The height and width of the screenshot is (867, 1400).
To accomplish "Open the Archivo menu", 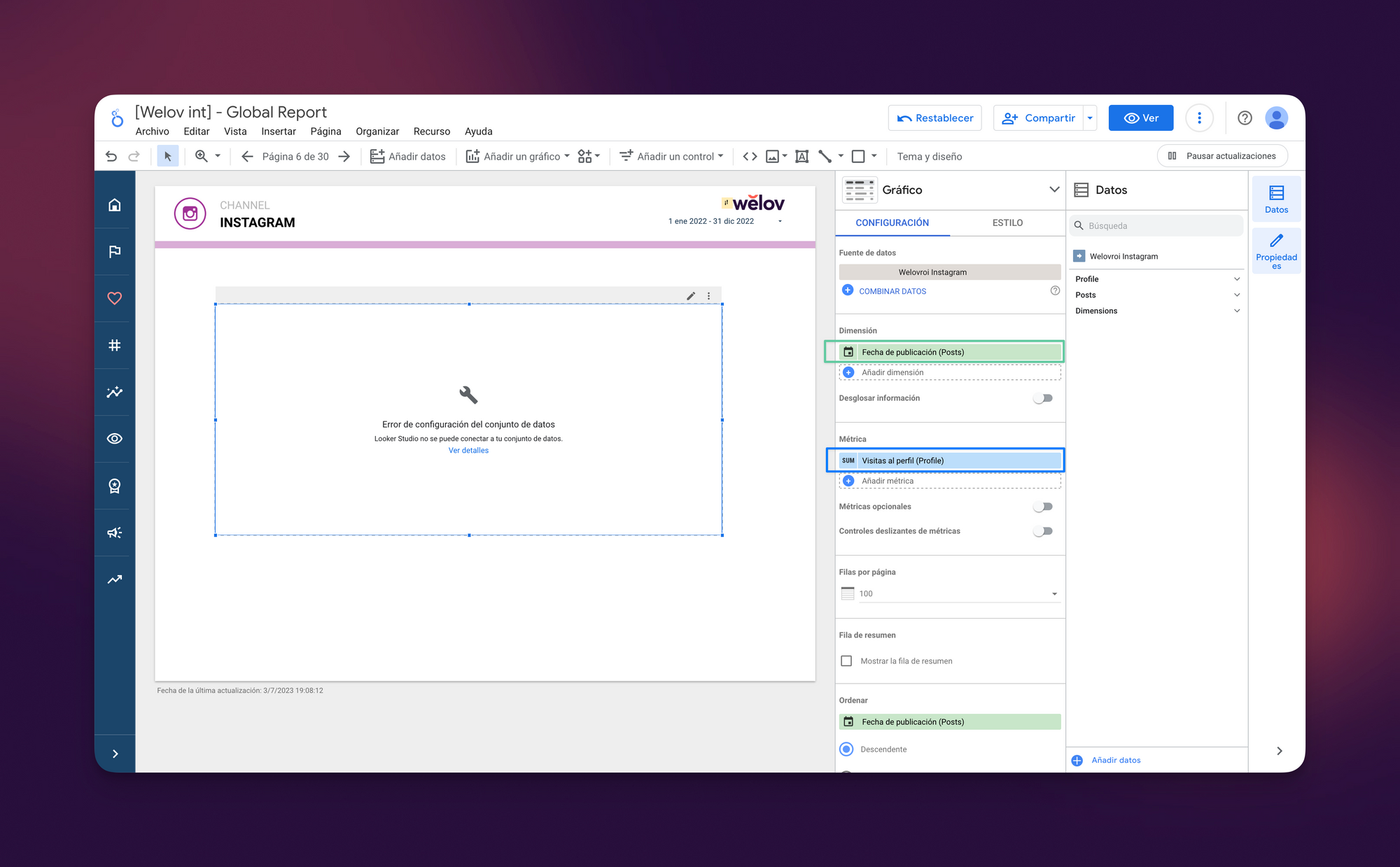I will tap(152, 131).
